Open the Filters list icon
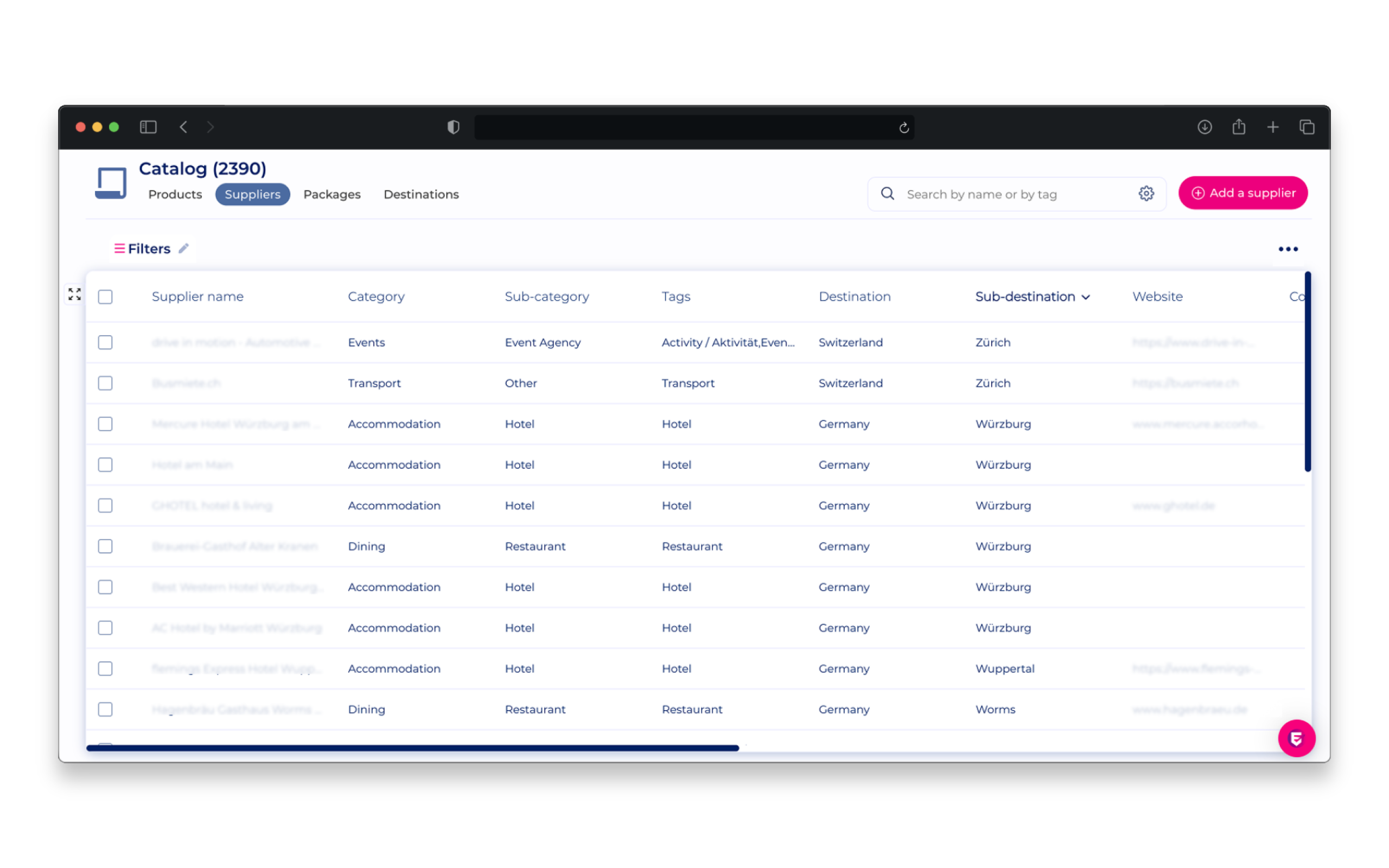Screen dimensions: 1389x868 (x=119, y=248)
